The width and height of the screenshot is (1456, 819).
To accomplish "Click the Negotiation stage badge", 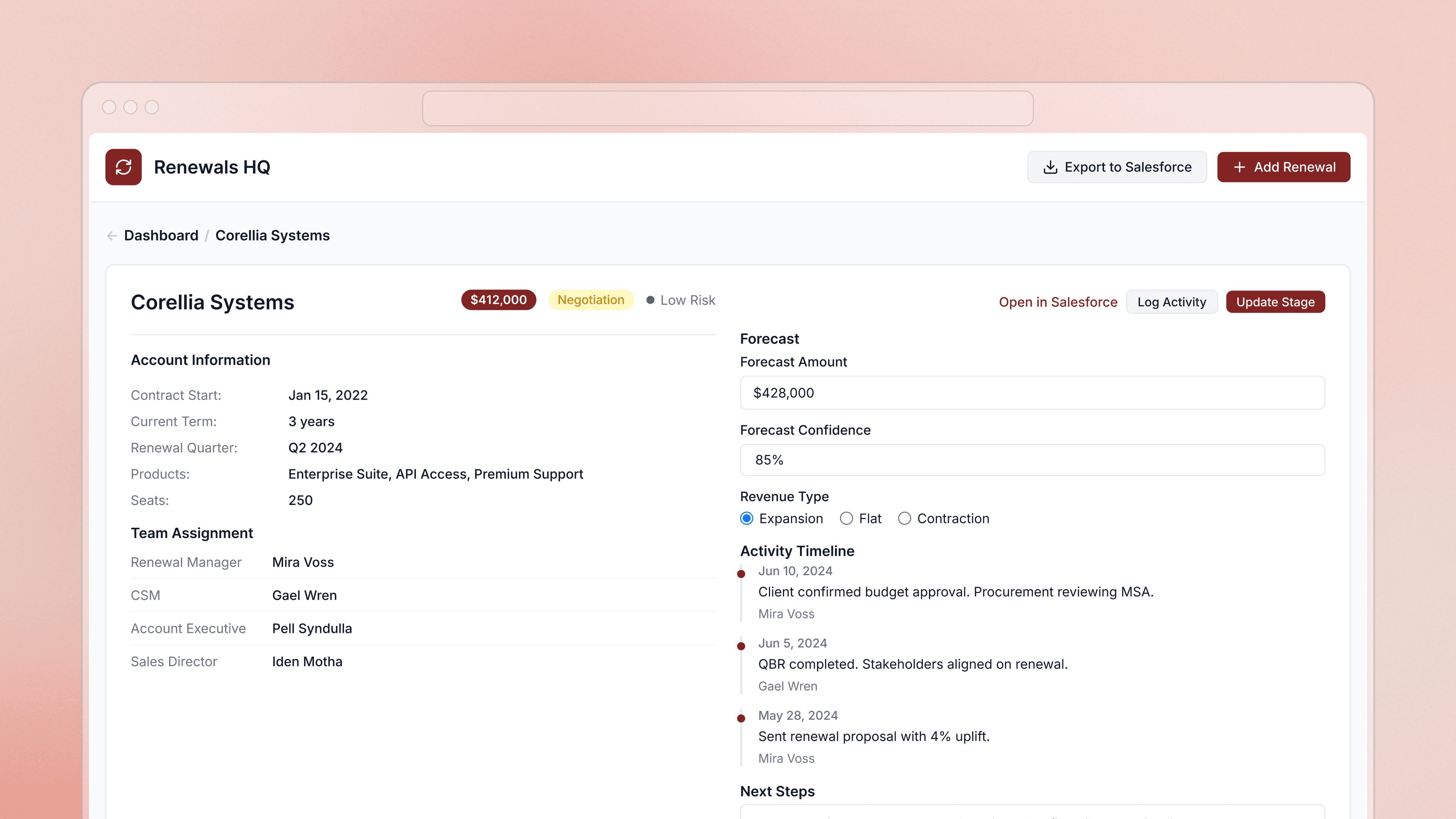I will pos(591,300).
